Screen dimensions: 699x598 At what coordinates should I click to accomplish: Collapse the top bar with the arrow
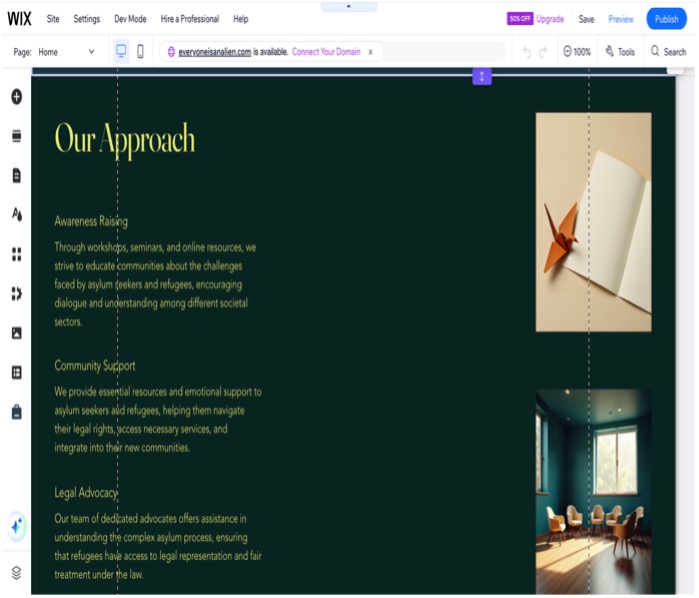(348, 6)
